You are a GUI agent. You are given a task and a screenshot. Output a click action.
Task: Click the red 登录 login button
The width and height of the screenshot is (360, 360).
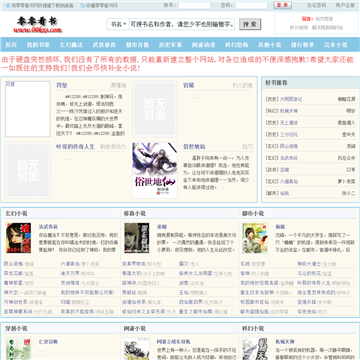coord(282,5)
